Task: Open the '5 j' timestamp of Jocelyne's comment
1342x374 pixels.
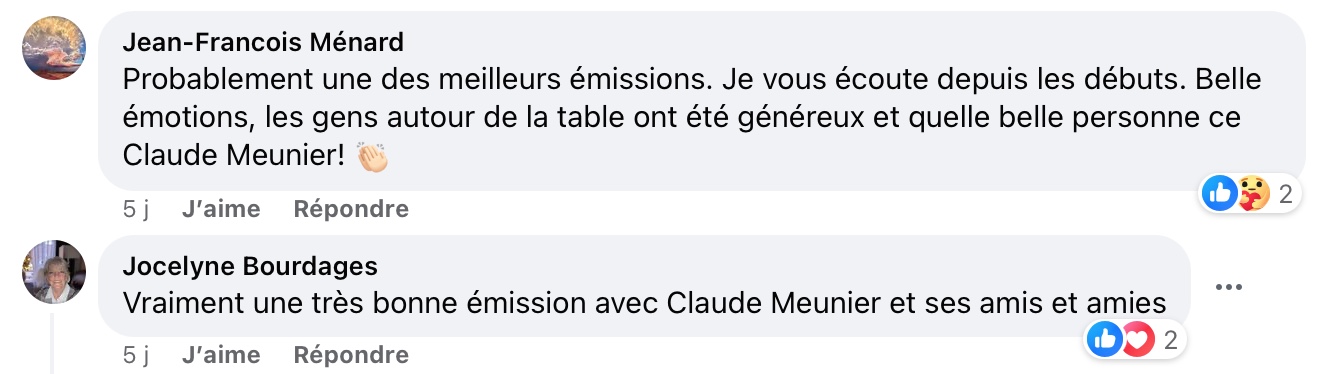Action: click(x=136, y=355)
